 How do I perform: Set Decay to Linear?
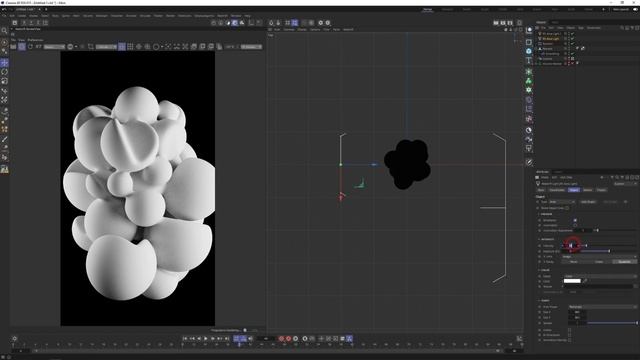tap(599, 262)
